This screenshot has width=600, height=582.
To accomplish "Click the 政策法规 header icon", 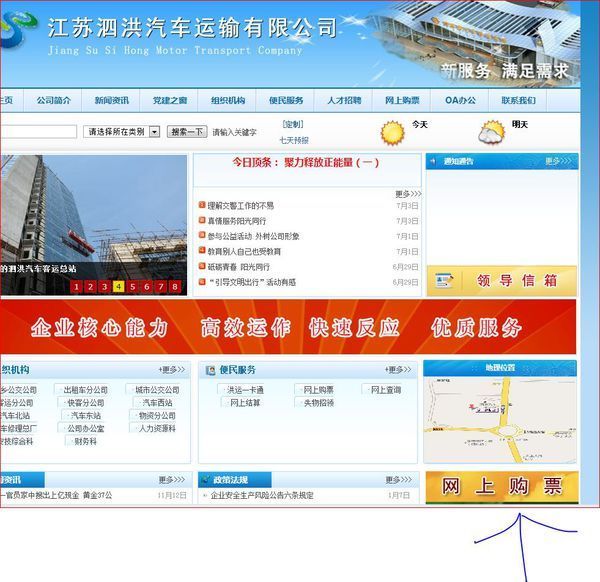I will [205, 479].
